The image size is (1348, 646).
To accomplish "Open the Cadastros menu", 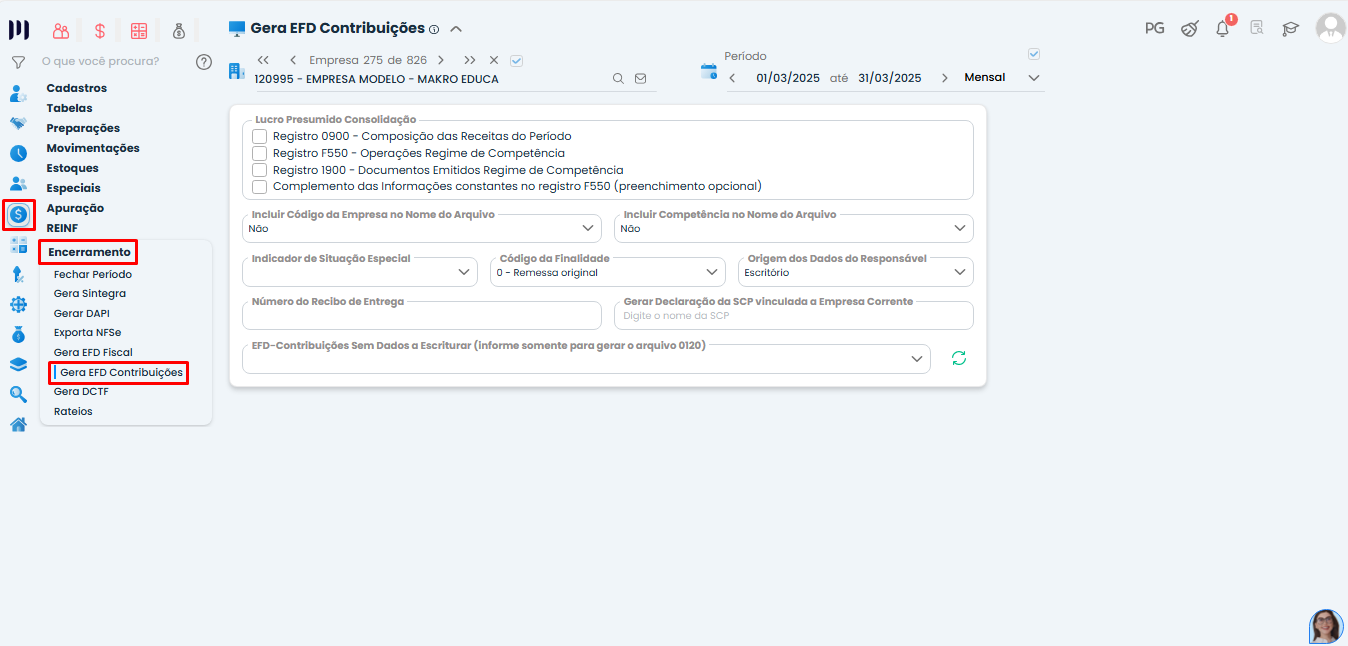I will [77, 88].
